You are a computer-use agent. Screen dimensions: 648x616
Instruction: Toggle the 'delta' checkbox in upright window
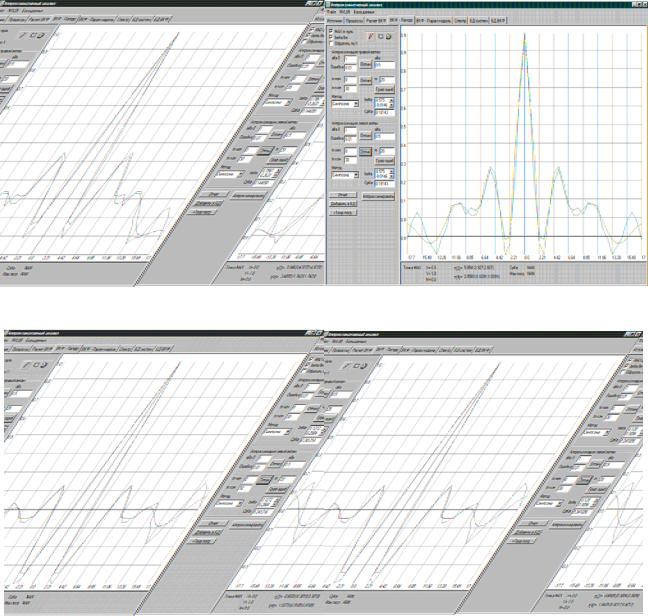[331, 37]
